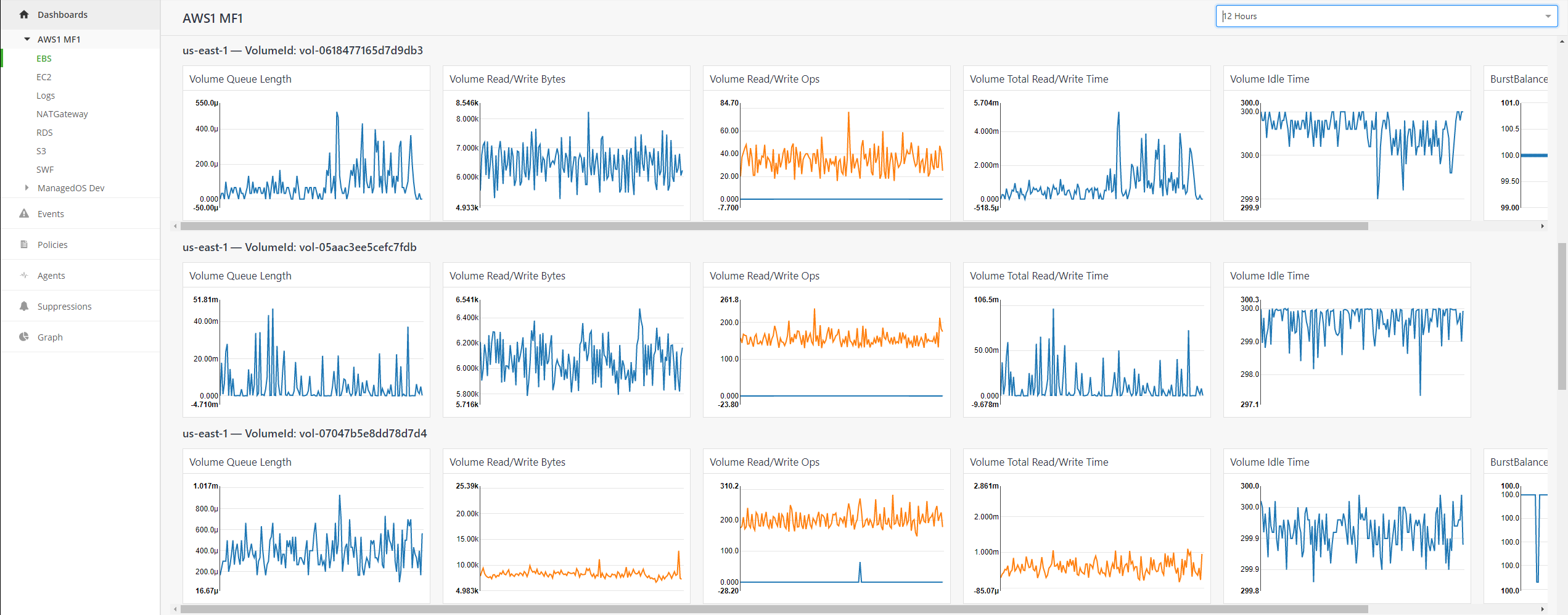Image resolution: width=1568 pixels, height=615 pixels.
Task: Click the bottom row scrollbar right arrow
Action: [1543, 609]
